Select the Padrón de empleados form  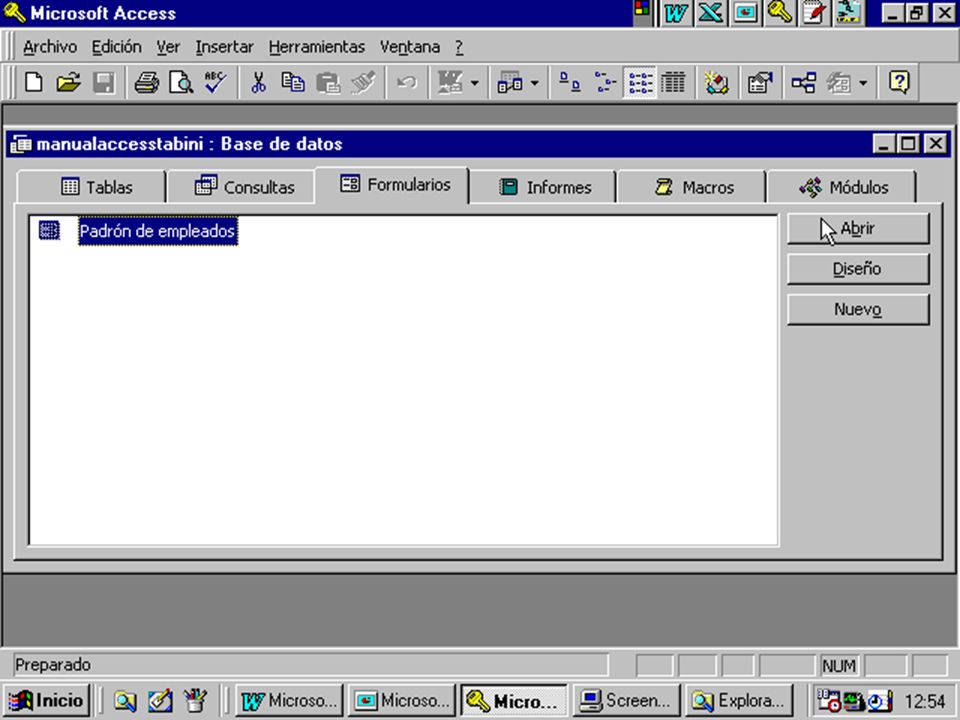[157, 231]
